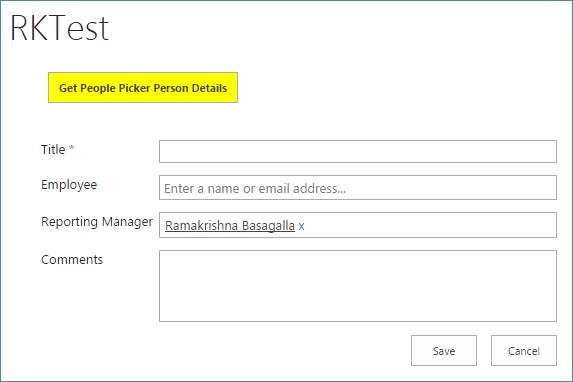
Task: Select the RKTest page heading
Action: [x=60, y=28]
